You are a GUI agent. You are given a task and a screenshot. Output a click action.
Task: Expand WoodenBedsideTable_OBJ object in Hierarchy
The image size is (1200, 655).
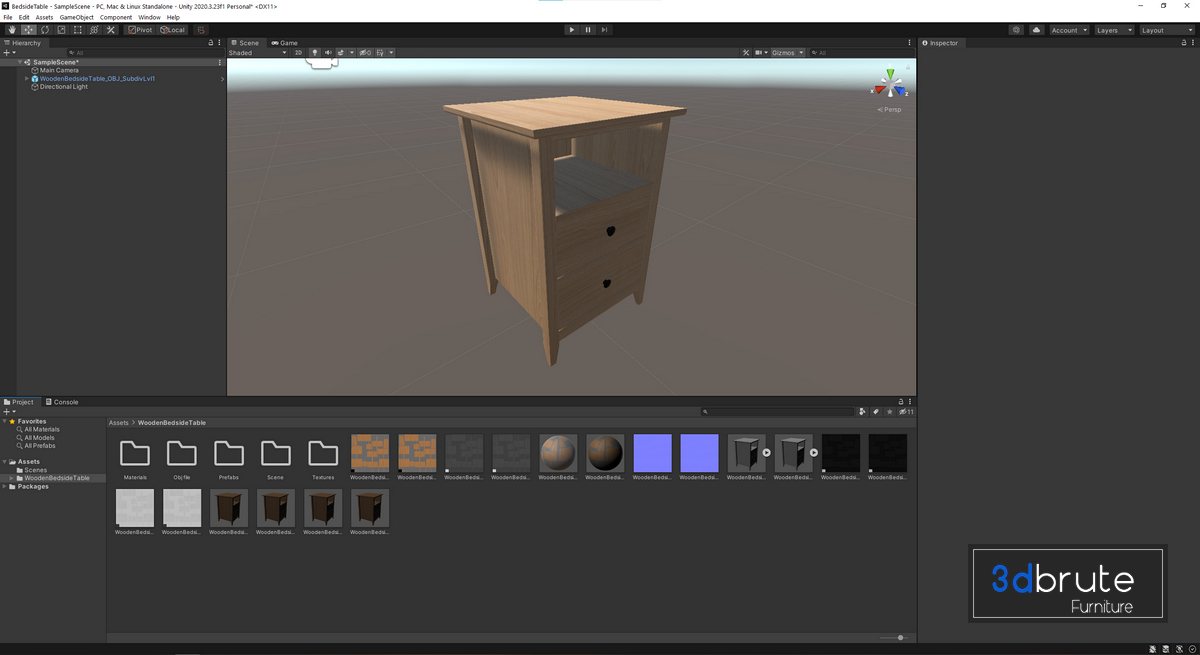[27, 78]
